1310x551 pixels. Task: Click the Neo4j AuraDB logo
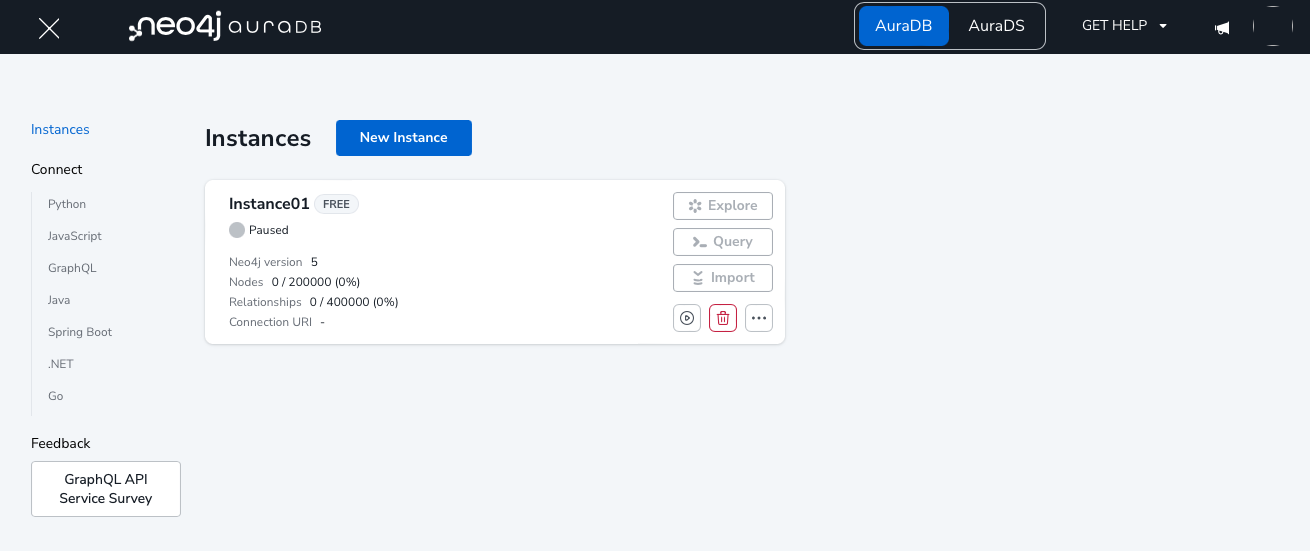(x=225, y=27)
